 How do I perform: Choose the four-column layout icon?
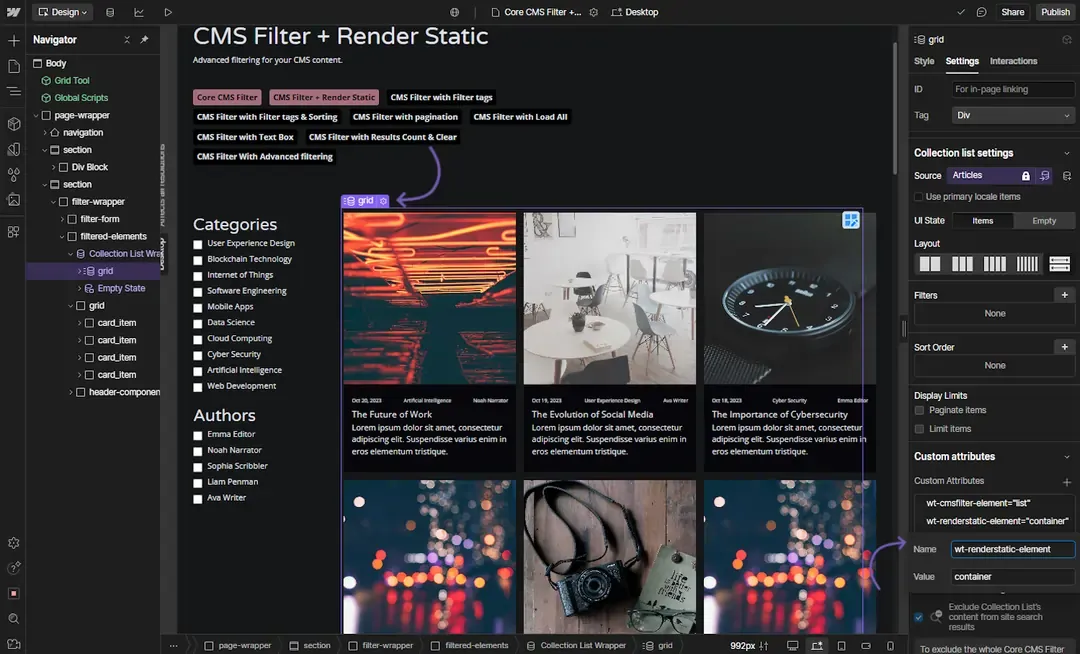coord(995,264)
